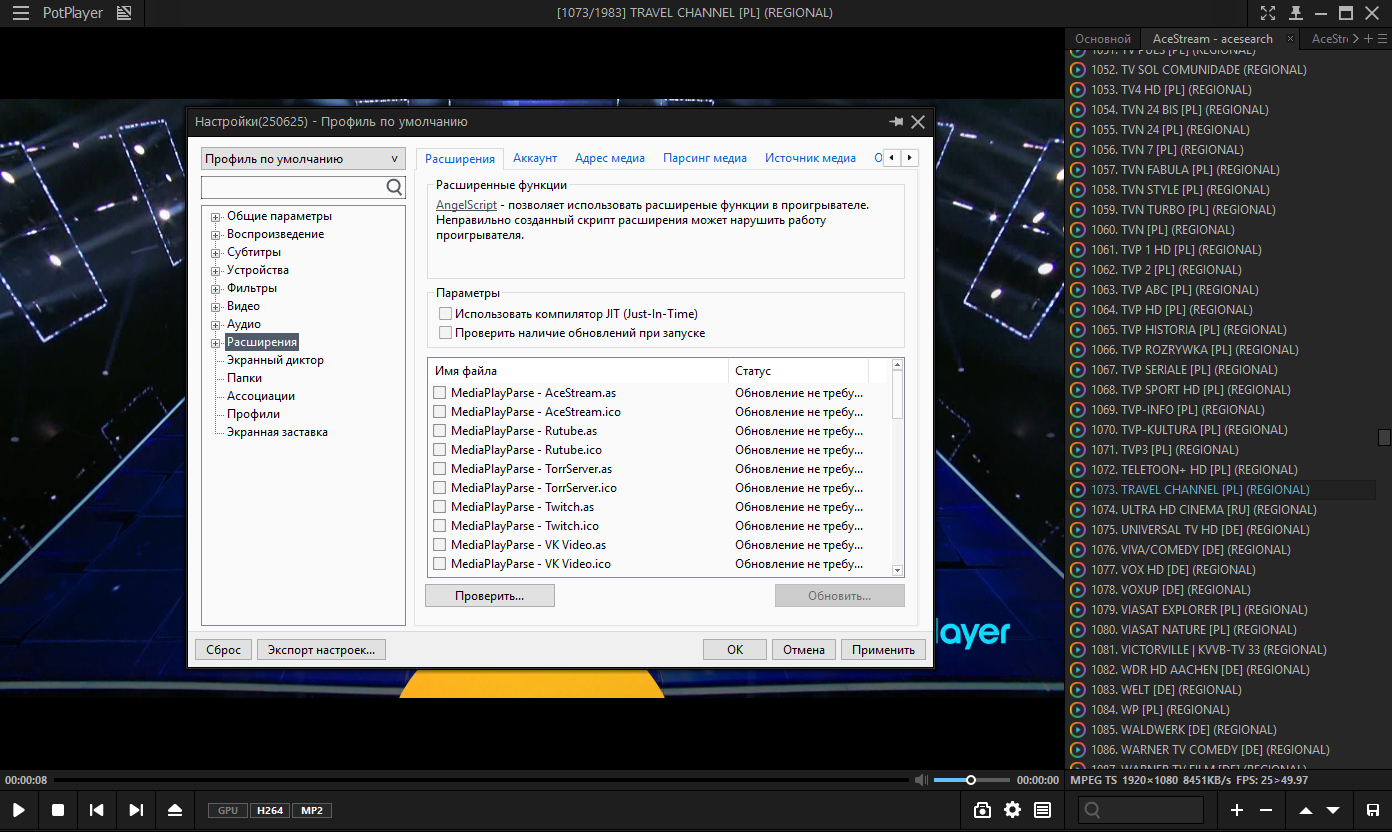Skip to the previous track
The width and height of the screenshot is (1392, 832).
click(x=97, y=810)
